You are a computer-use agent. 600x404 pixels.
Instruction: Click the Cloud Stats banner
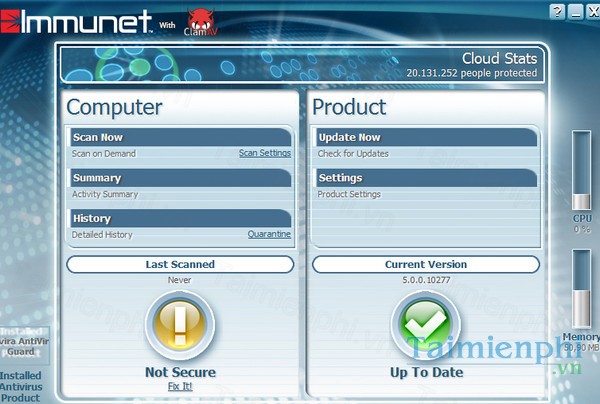(x=302, y=64)
